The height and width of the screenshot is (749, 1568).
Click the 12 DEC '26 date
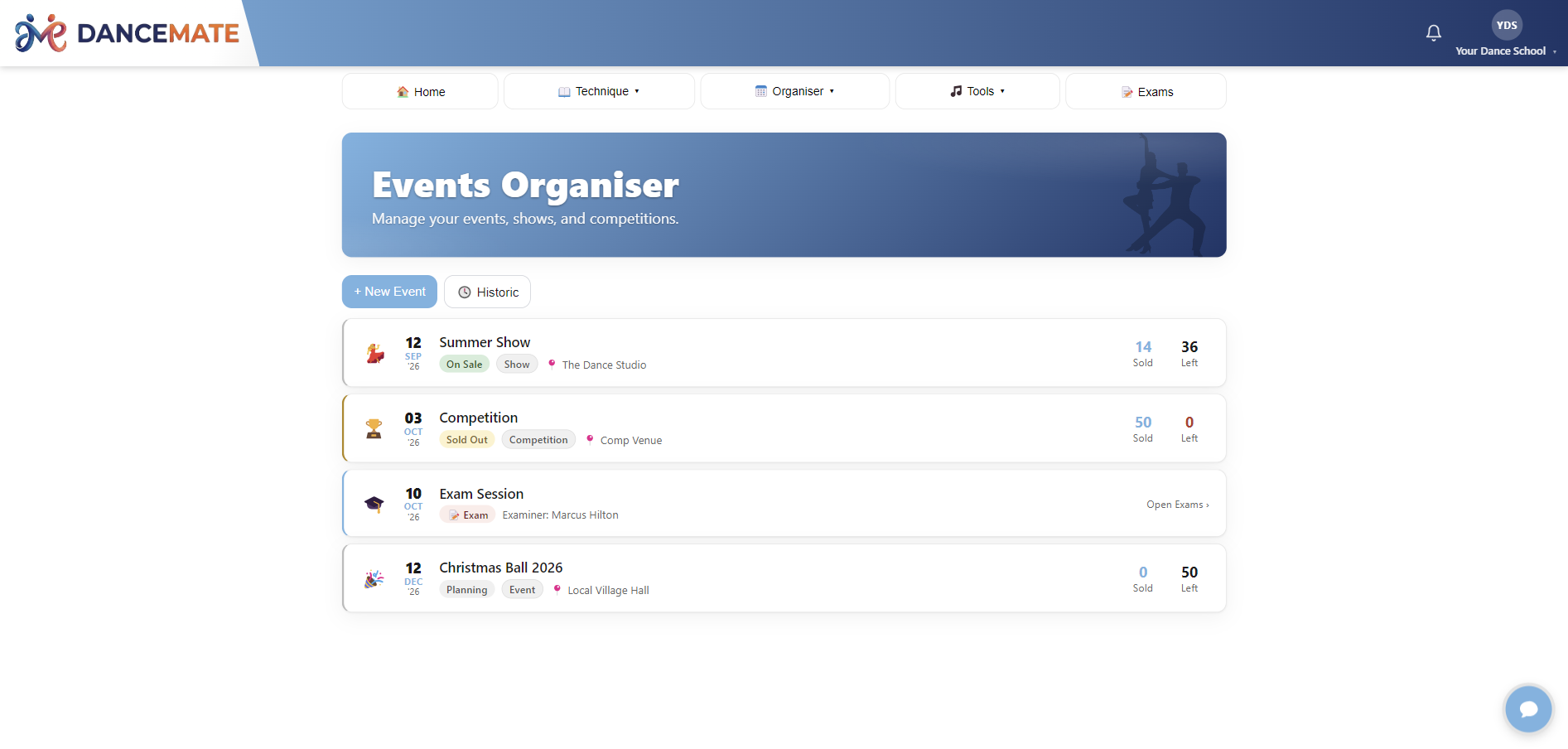coord(413,578)
